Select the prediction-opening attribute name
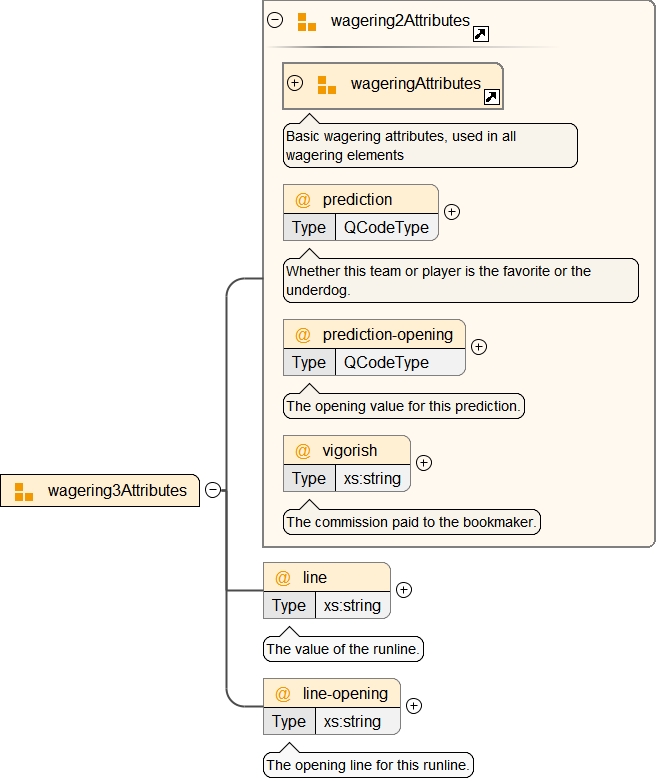The width and height of the screenshot is (657, 781). (x=387, y=334)
